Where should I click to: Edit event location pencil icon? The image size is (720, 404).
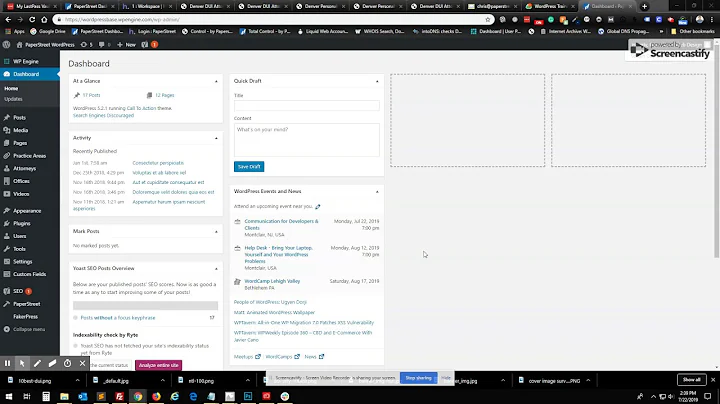(318, 207)
